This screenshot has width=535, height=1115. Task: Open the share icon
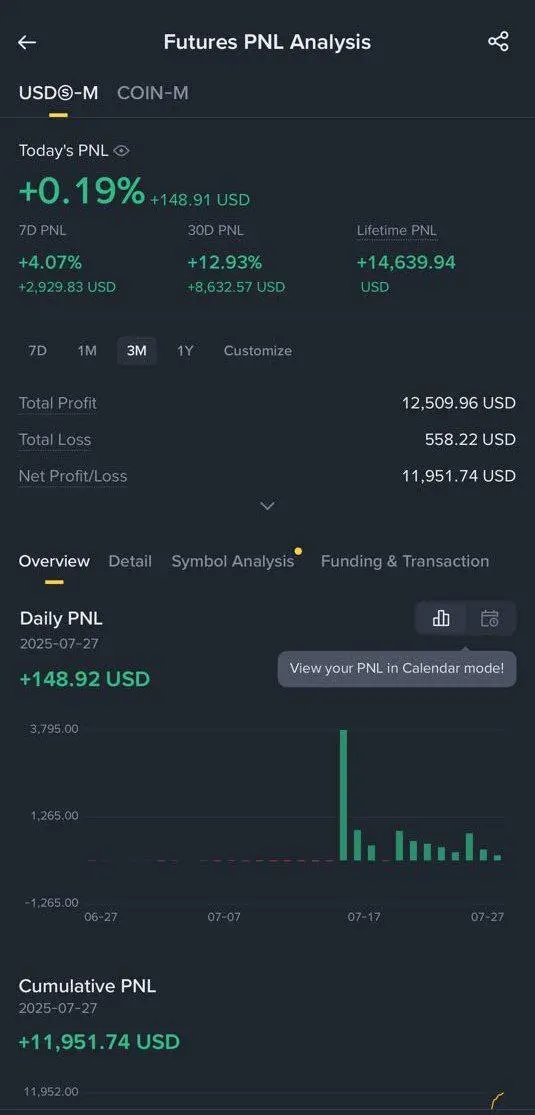click(x=498, y=41)
